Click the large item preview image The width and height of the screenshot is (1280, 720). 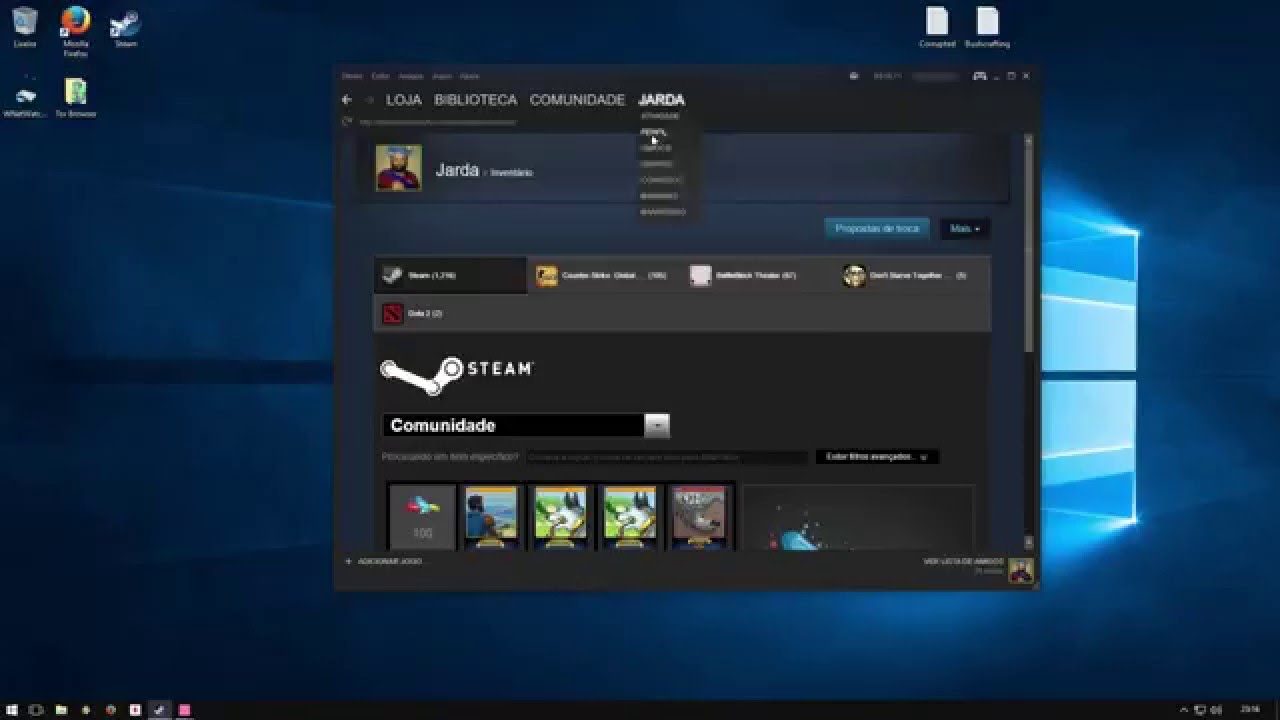click(857, 518)
